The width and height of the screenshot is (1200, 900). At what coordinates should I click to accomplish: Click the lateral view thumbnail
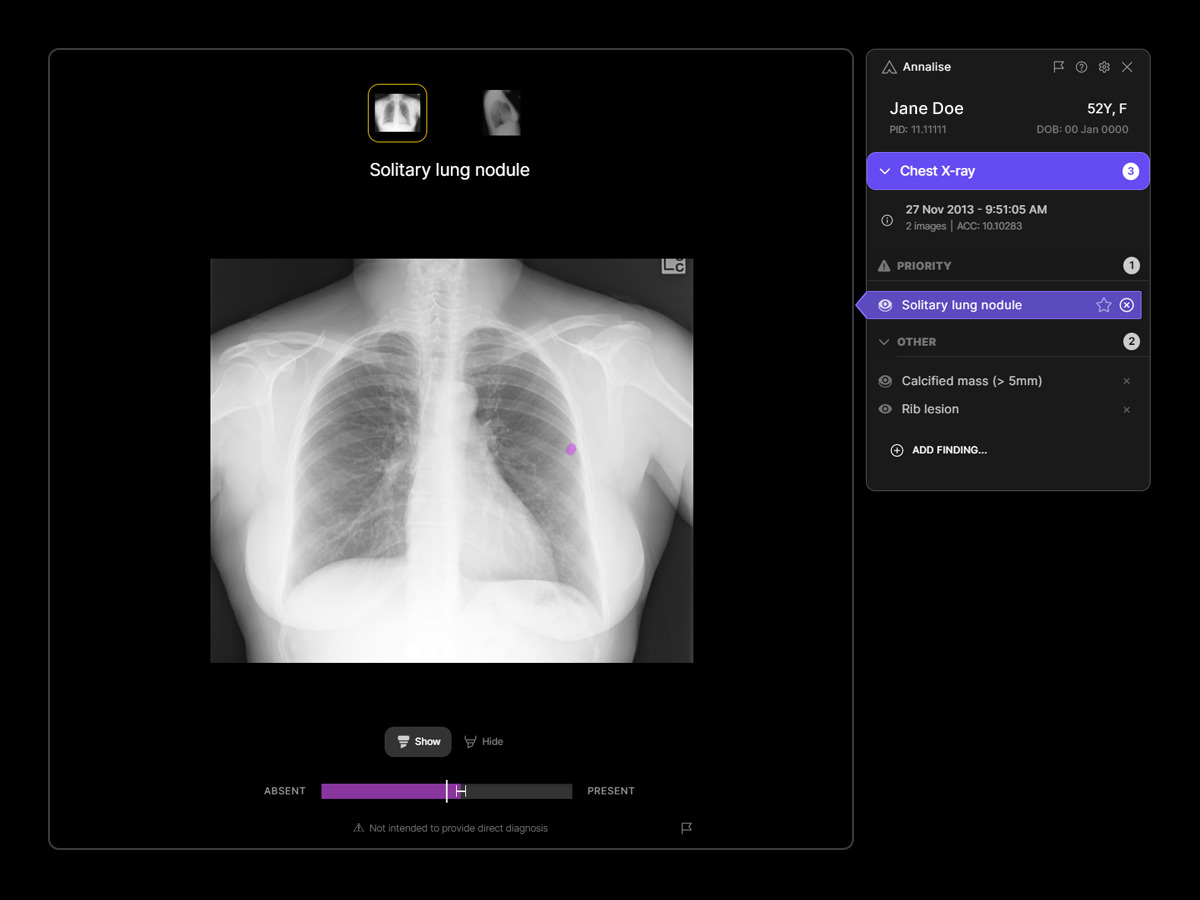tap(501, 112)
